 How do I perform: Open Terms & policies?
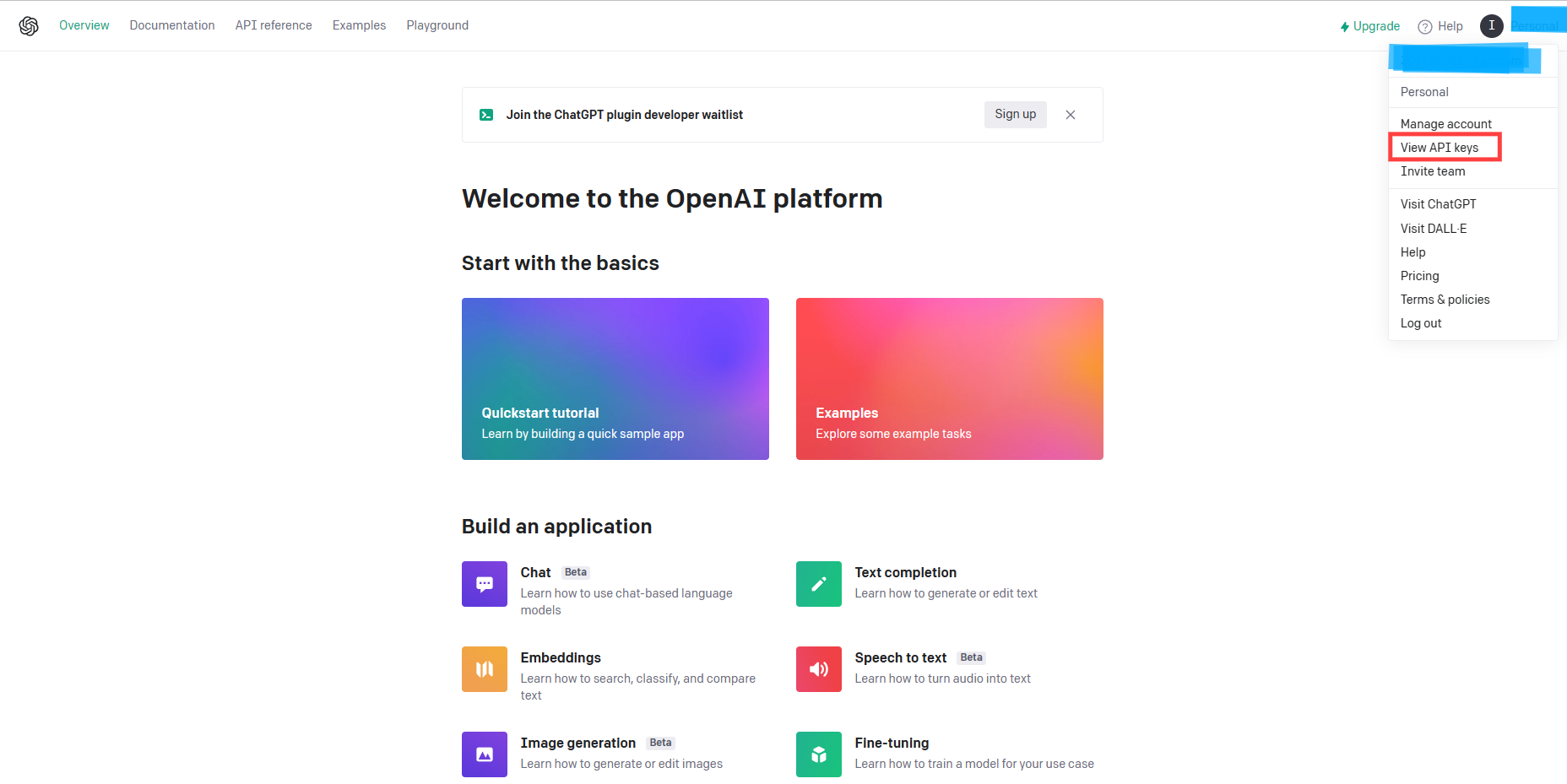coord(1445,300)
